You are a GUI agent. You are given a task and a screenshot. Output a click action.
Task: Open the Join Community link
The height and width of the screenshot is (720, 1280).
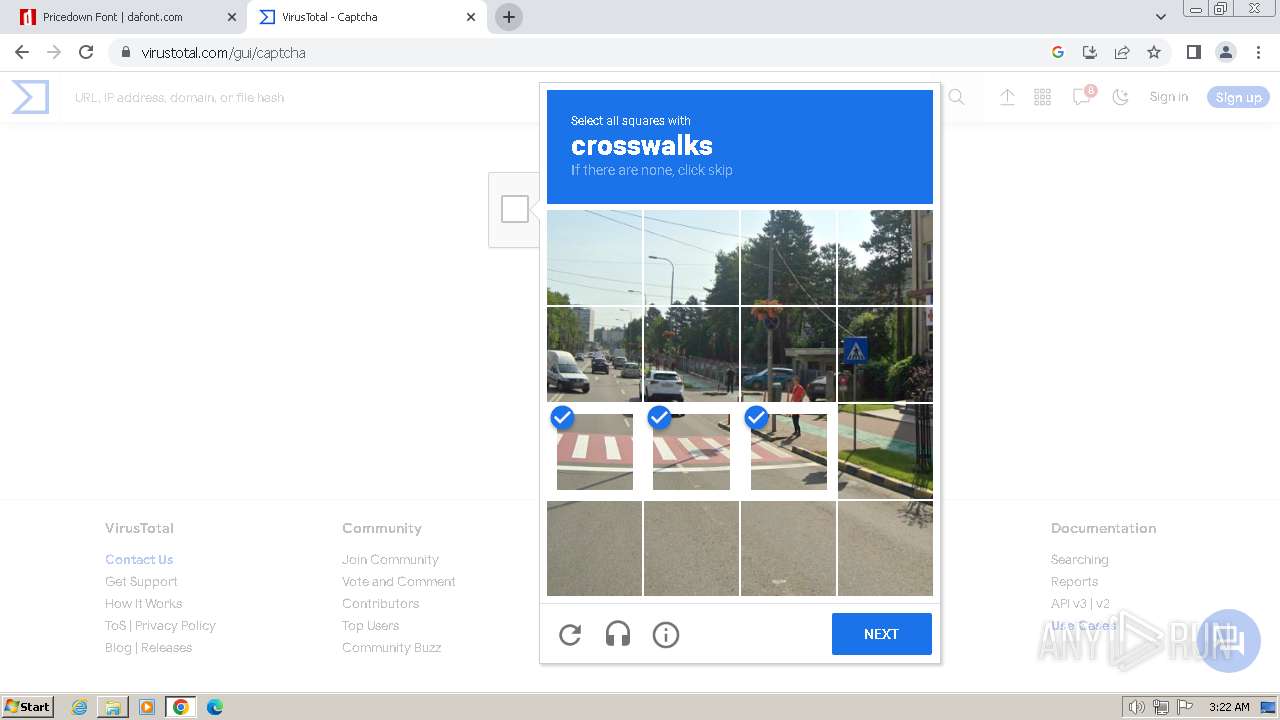(x=390, y=559)
